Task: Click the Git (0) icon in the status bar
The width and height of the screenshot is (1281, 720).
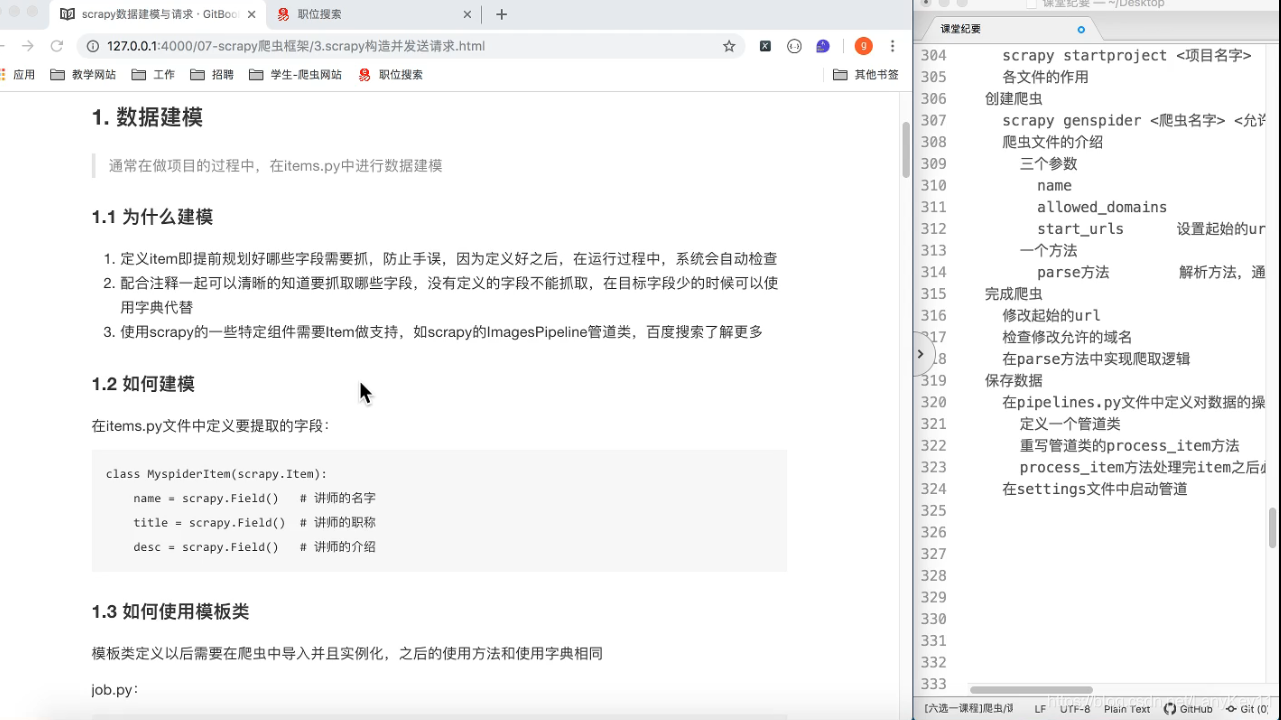Action: pyautogui.click(x=1249, y=709)
